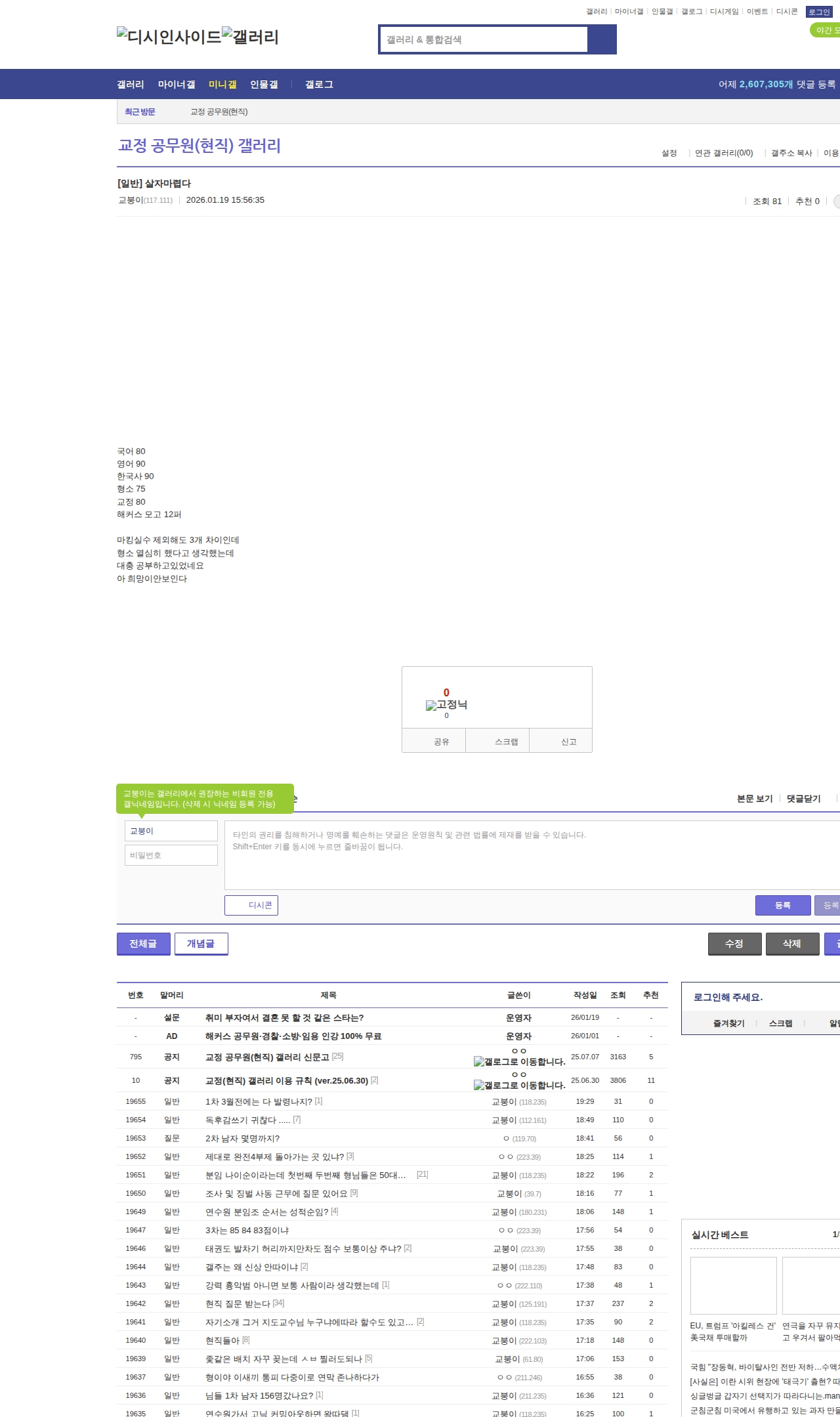Open post 독후감쓰기 귀찮다
This screenshot has width=840, height=1417.
pyautogui.click(x=247, y=1120)
